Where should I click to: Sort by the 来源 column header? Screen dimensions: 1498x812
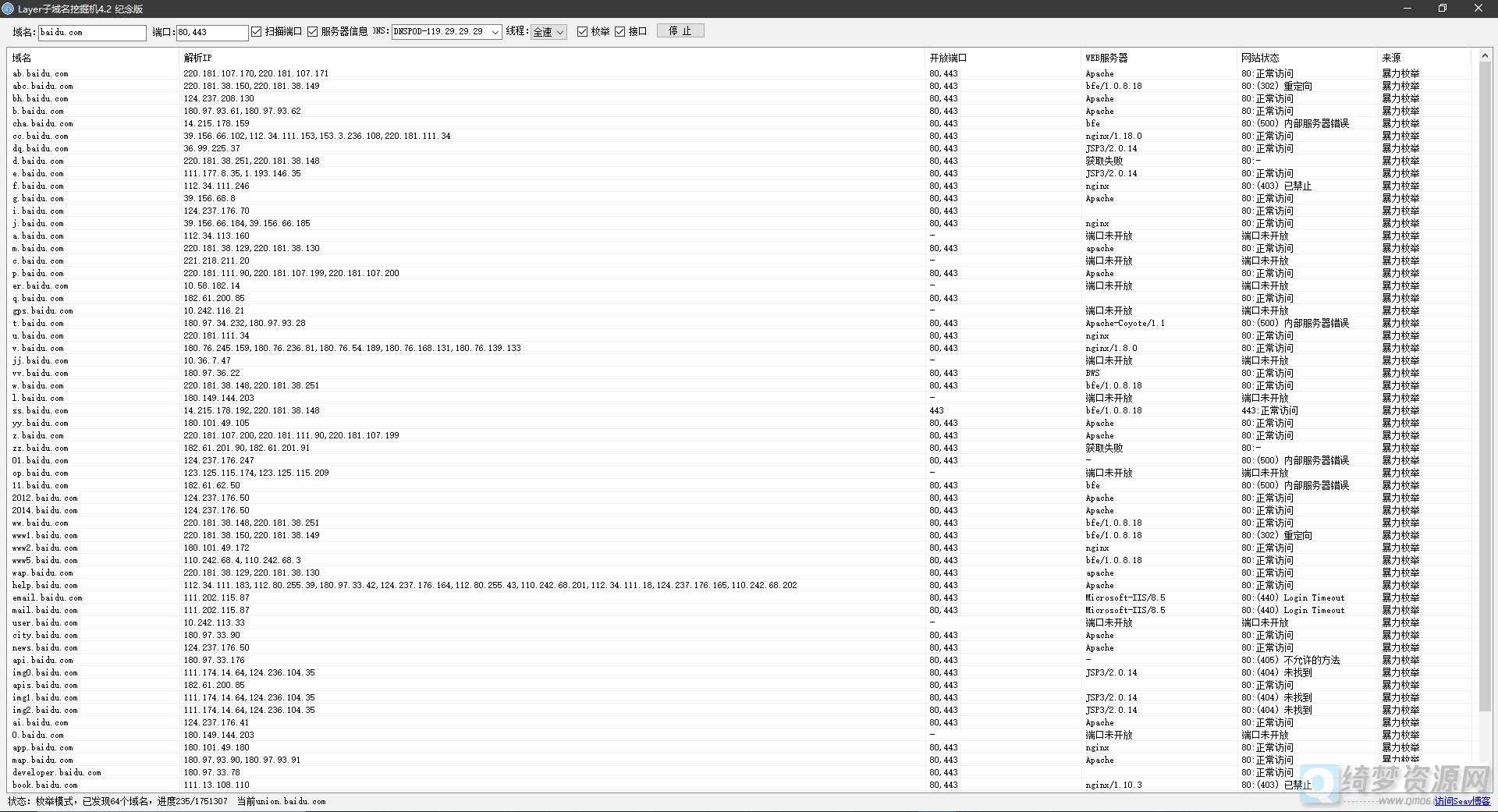(1424, 58)
